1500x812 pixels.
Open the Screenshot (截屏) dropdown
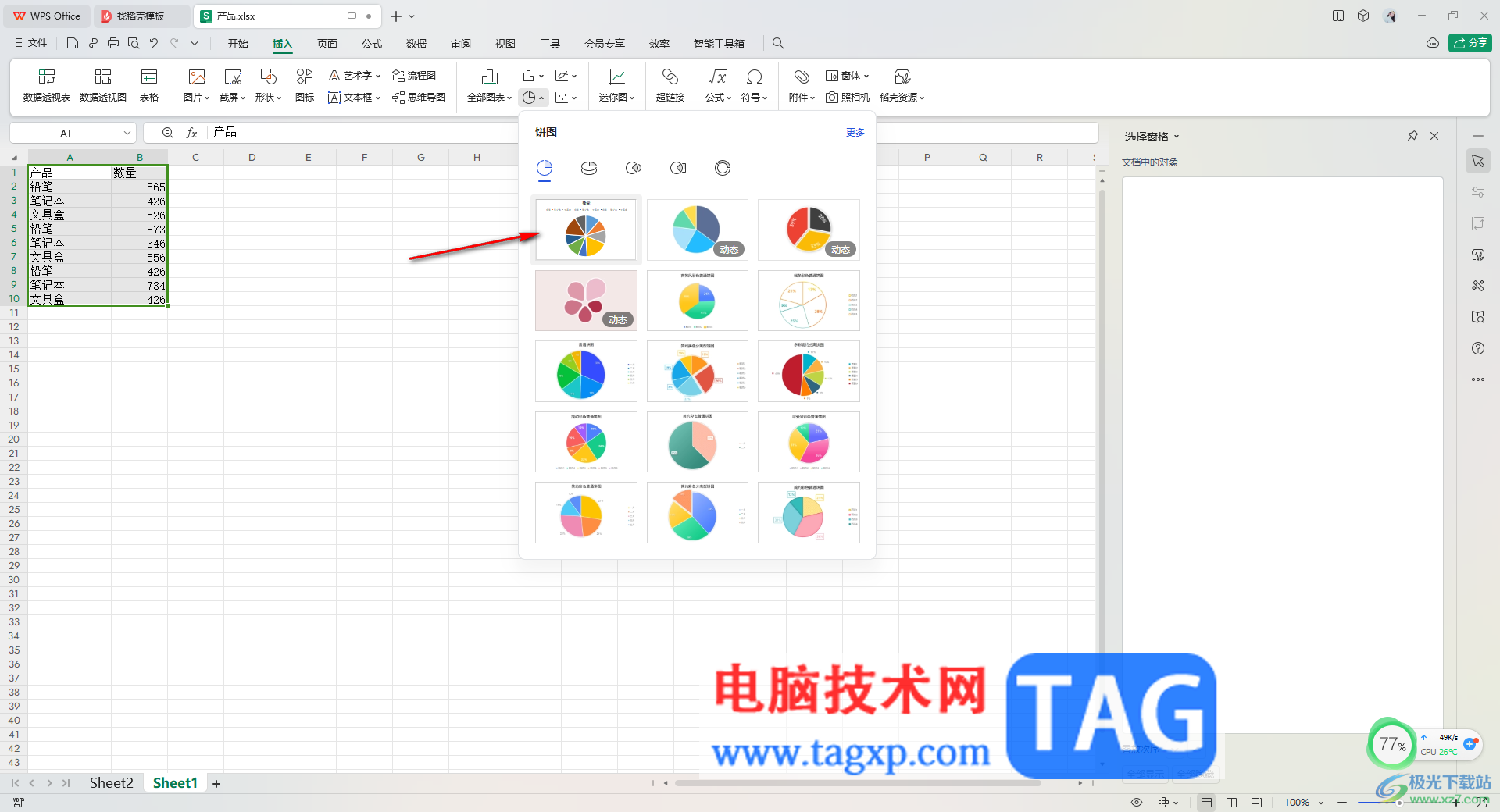(233, 85)
